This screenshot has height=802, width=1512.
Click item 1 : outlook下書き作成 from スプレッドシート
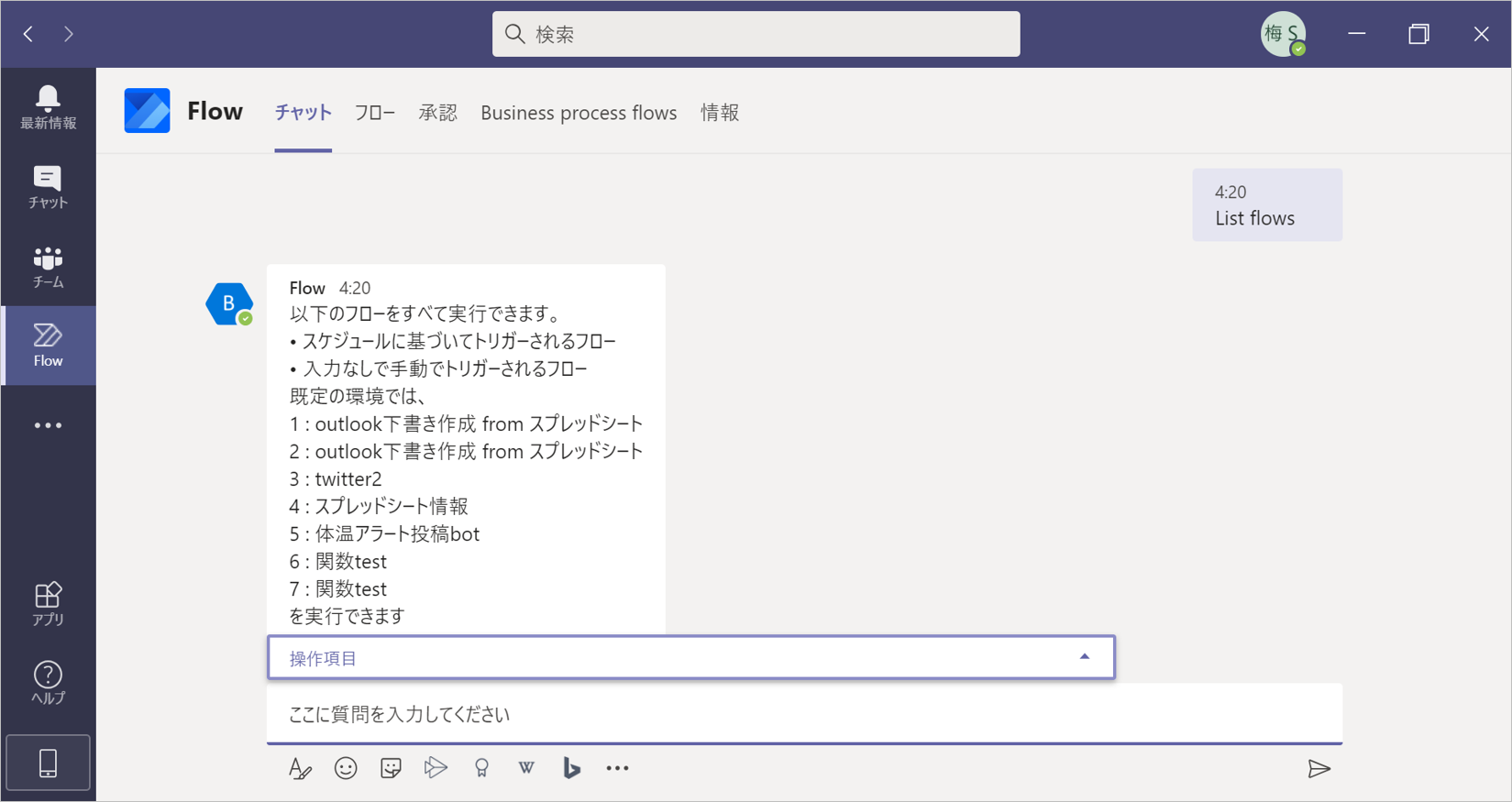point(466,423)
